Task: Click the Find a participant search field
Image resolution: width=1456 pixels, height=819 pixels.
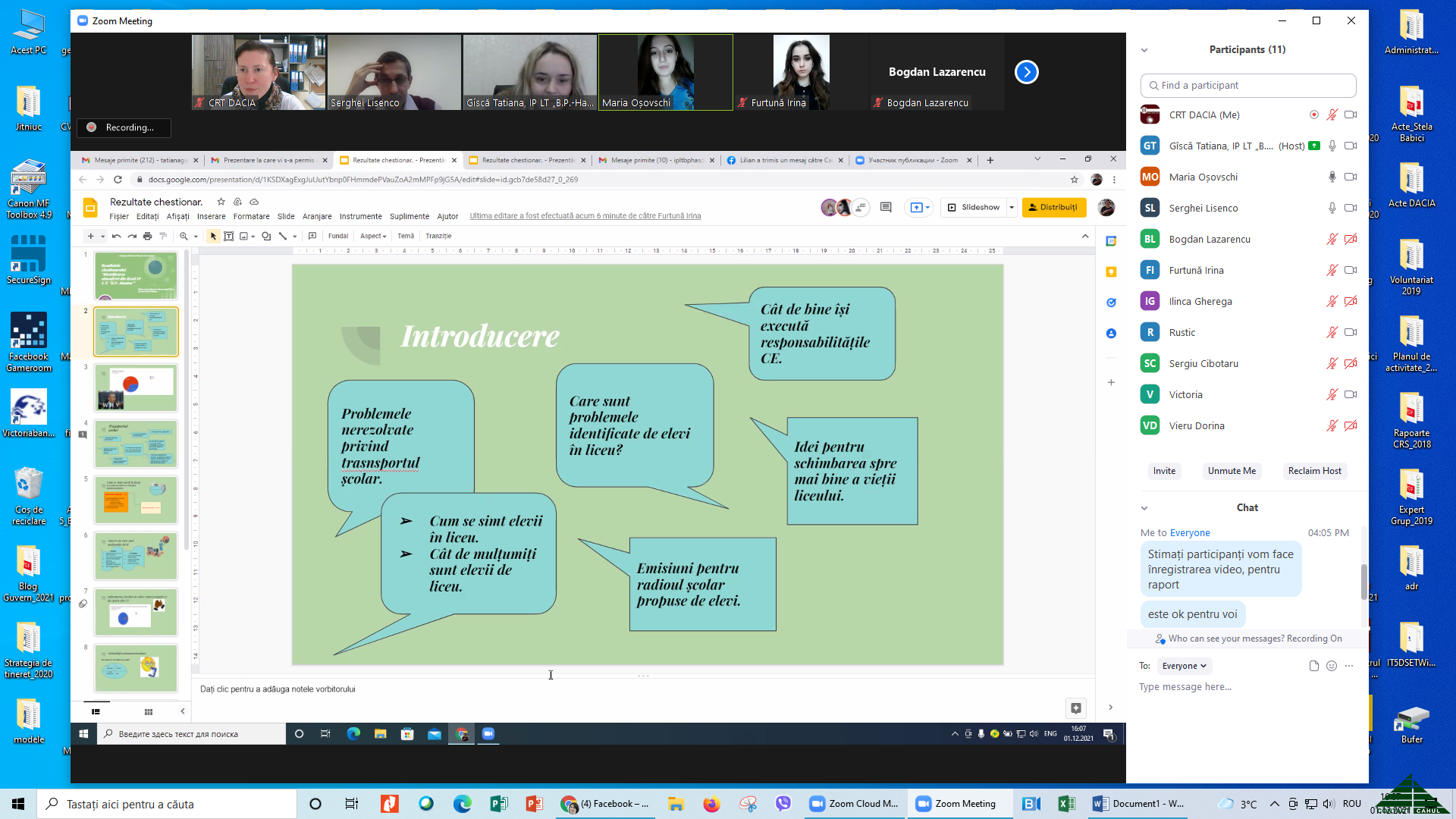Action: [x=1248, y=86]
